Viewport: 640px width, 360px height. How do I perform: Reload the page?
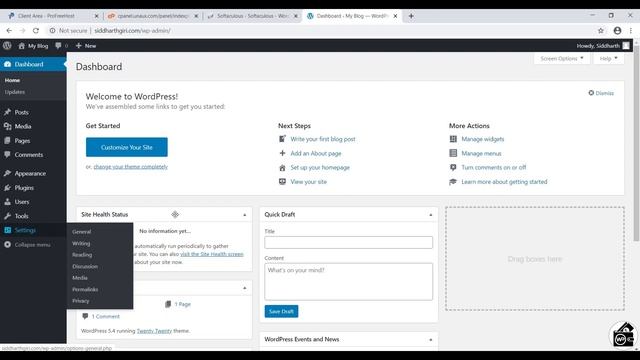[x=36, y=31]
